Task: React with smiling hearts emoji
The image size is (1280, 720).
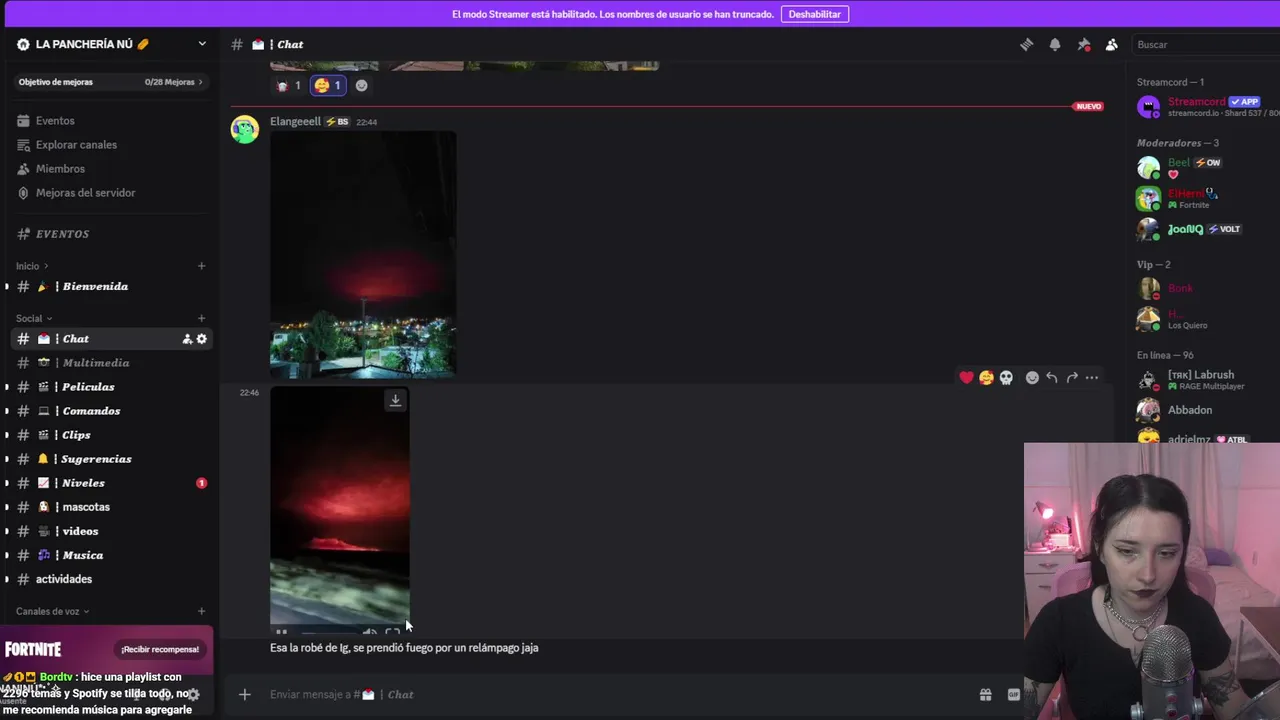Action: coord(986,377)
